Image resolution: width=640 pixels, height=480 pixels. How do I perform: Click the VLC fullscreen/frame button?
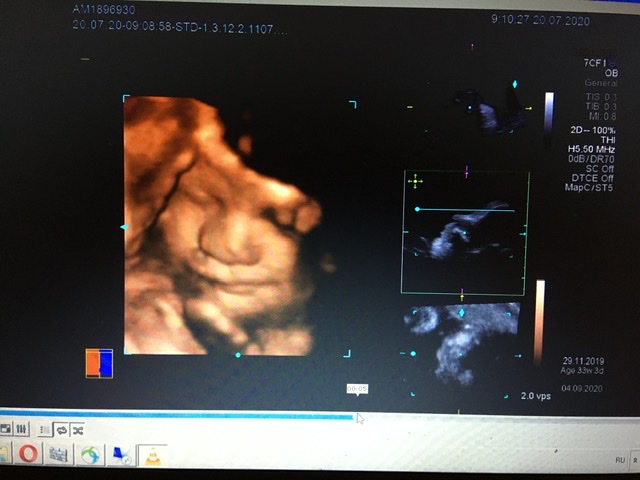[6, 429]
